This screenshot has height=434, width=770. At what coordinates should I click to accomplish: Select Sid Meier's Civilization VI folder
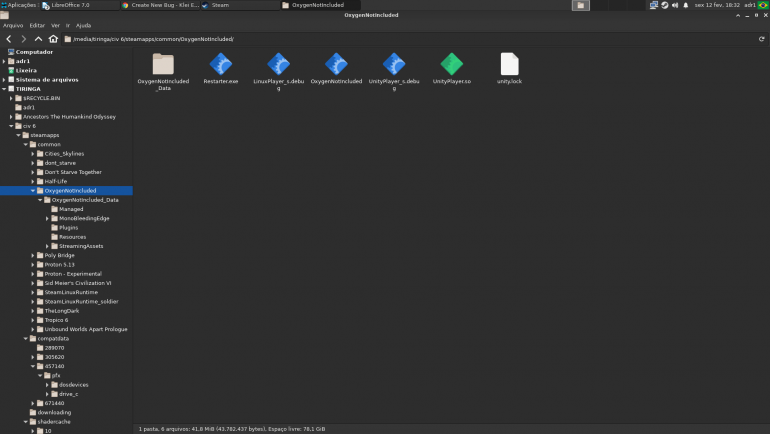[x=78, y=283]
